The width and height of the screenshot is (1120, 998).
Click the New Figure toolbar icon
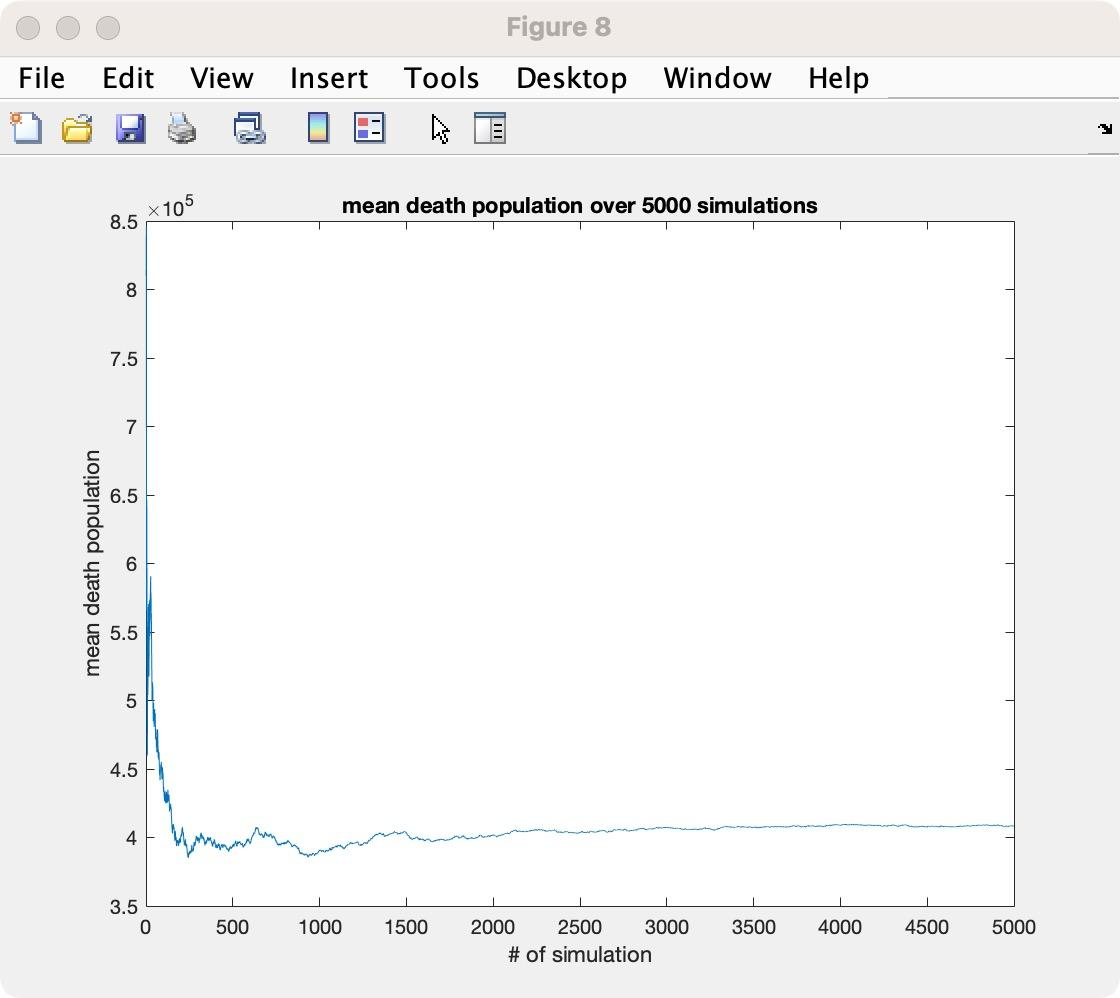26,128
